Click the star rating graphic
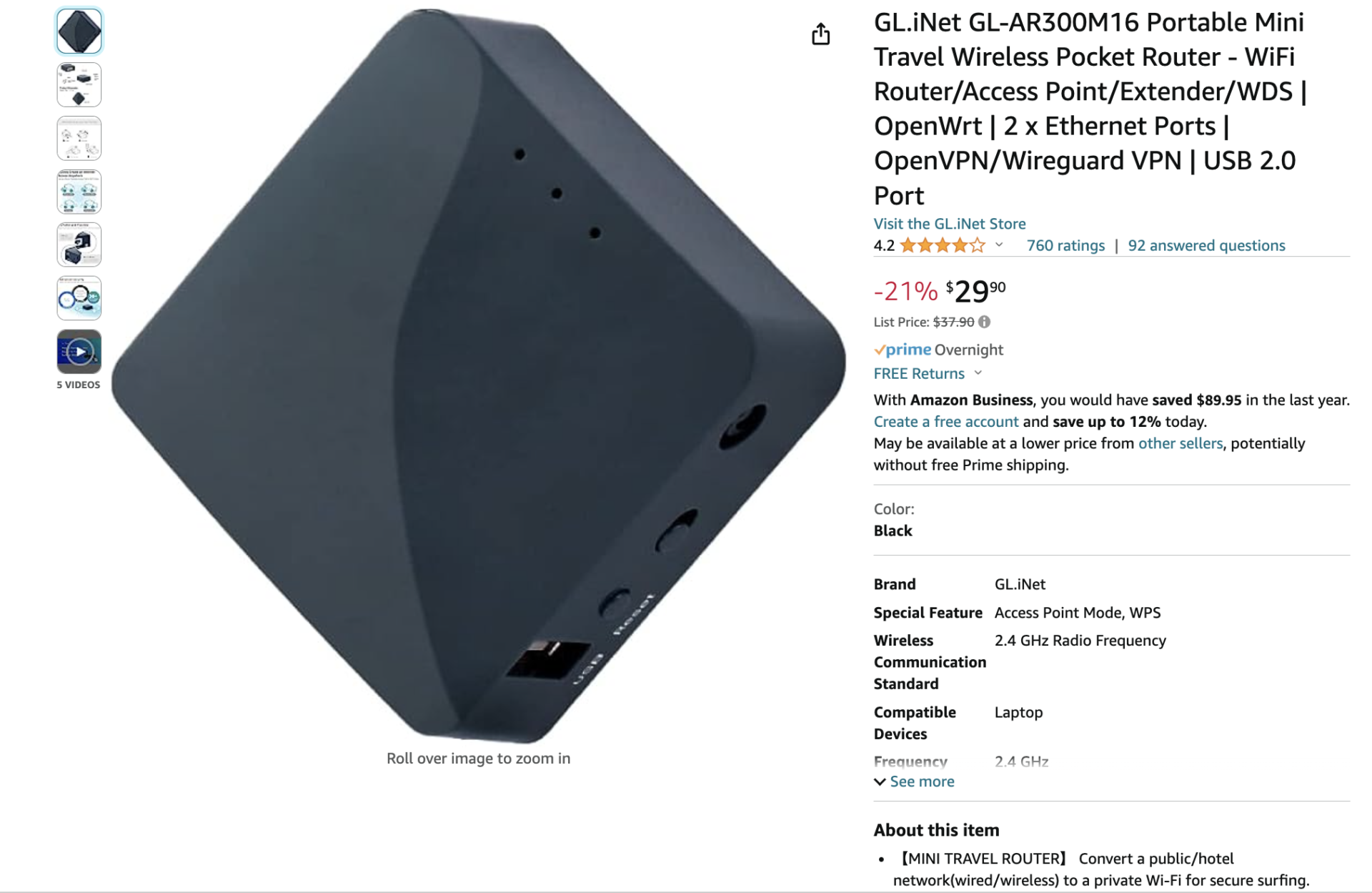 943,245
